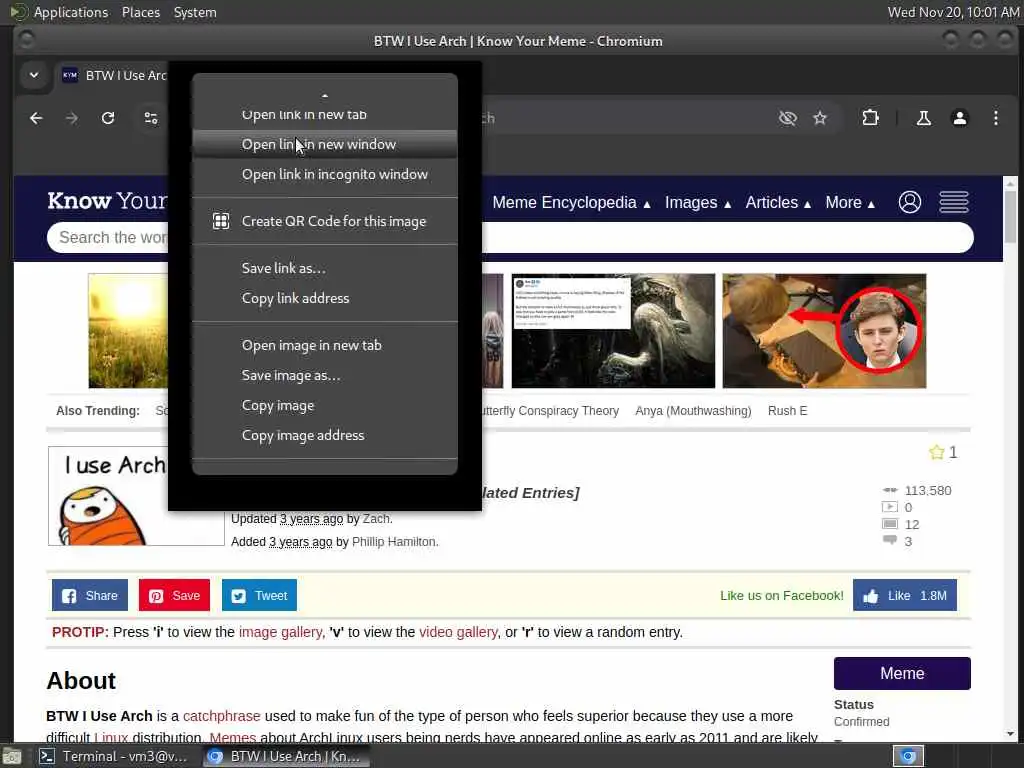Click the QR code icon in context menu
Image resolution: width=1024 pixels, height=768 pixels.
click(x=221, y=221)
